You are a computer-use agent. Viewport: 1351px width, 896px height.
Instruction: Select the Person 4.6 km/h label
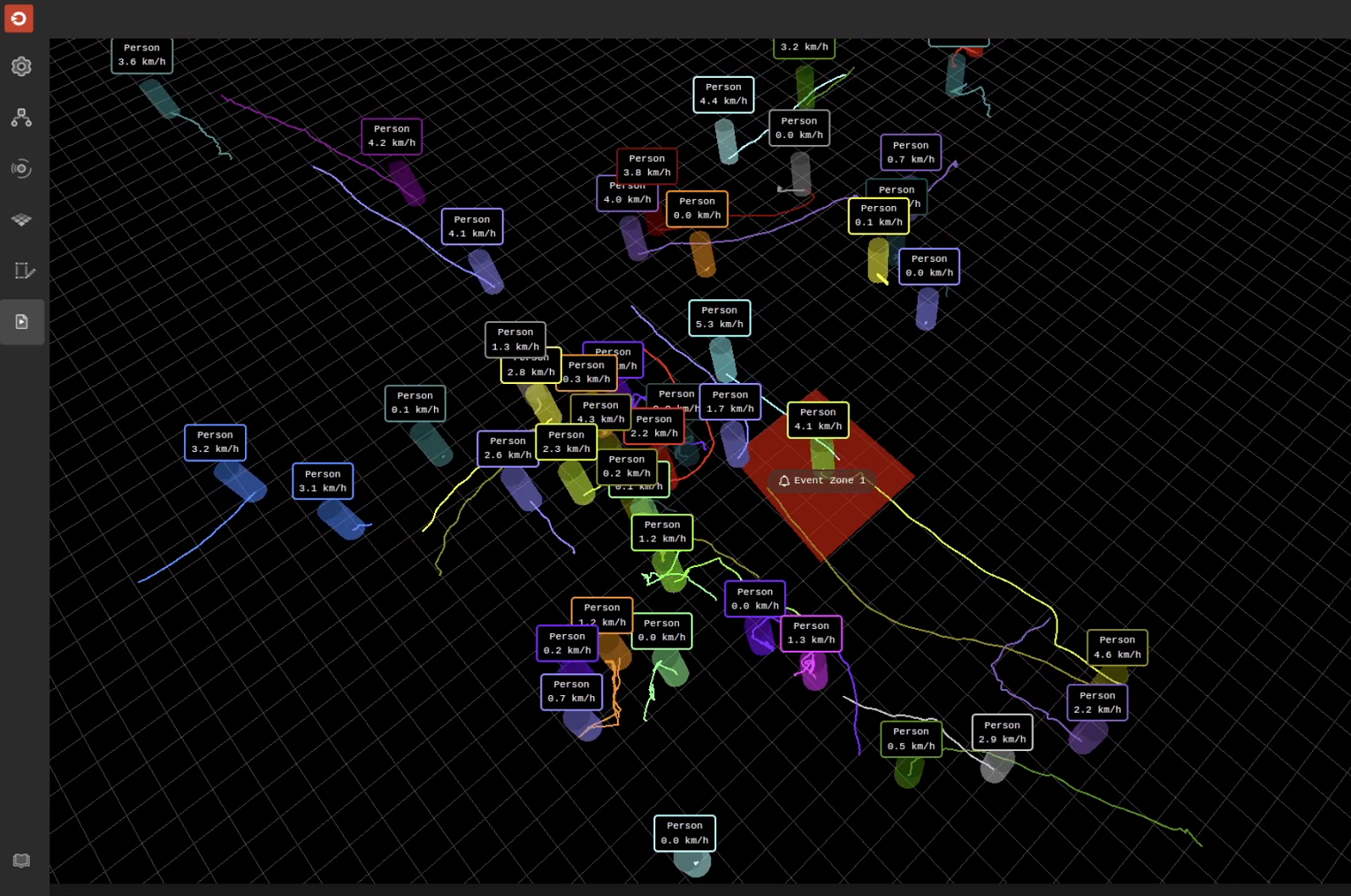[x=1116, y=648]
